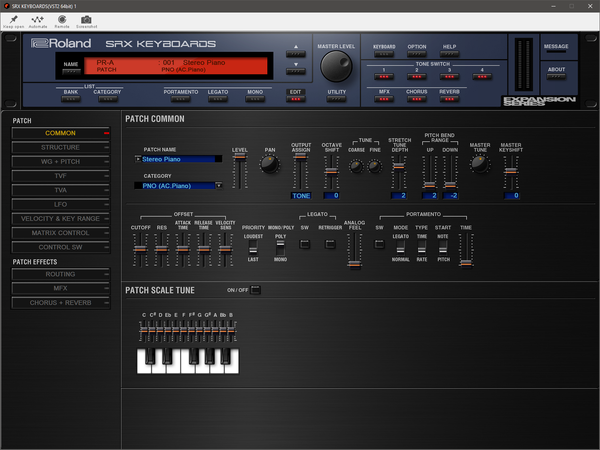Toggle Tone Switch 3
The height and width of the screenshot is (450, 600).
click(449, 77)
